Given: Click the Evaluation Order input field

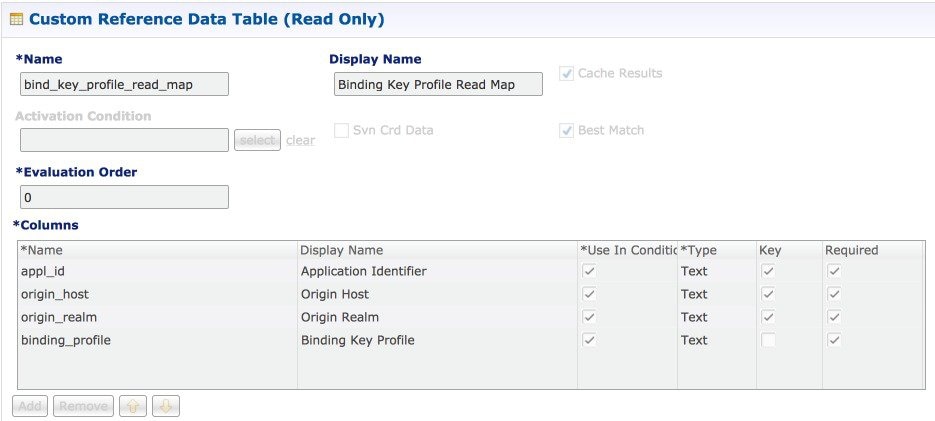Looking at the screenshot, I should coord(125,197).
